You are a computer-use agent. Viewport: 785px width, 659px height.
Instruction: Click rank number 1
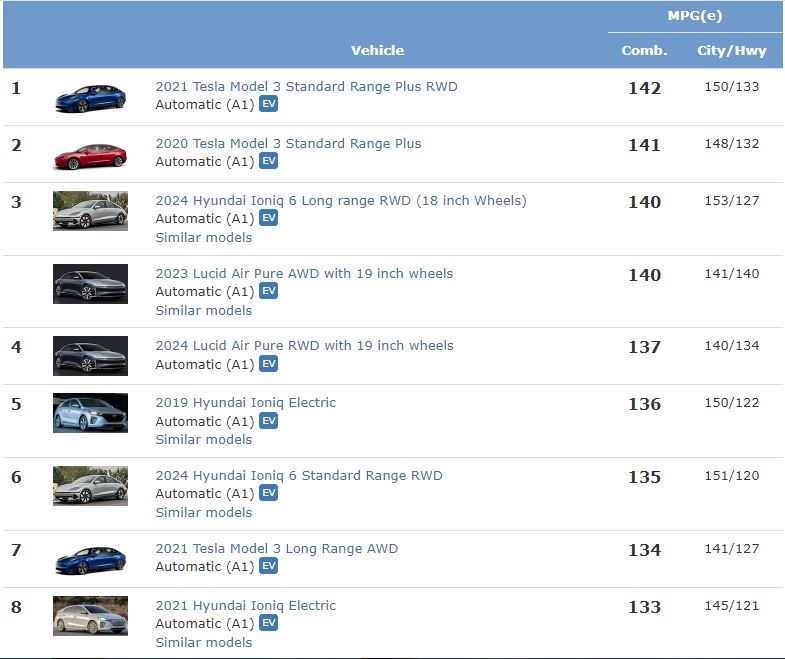tap(16, 88)
